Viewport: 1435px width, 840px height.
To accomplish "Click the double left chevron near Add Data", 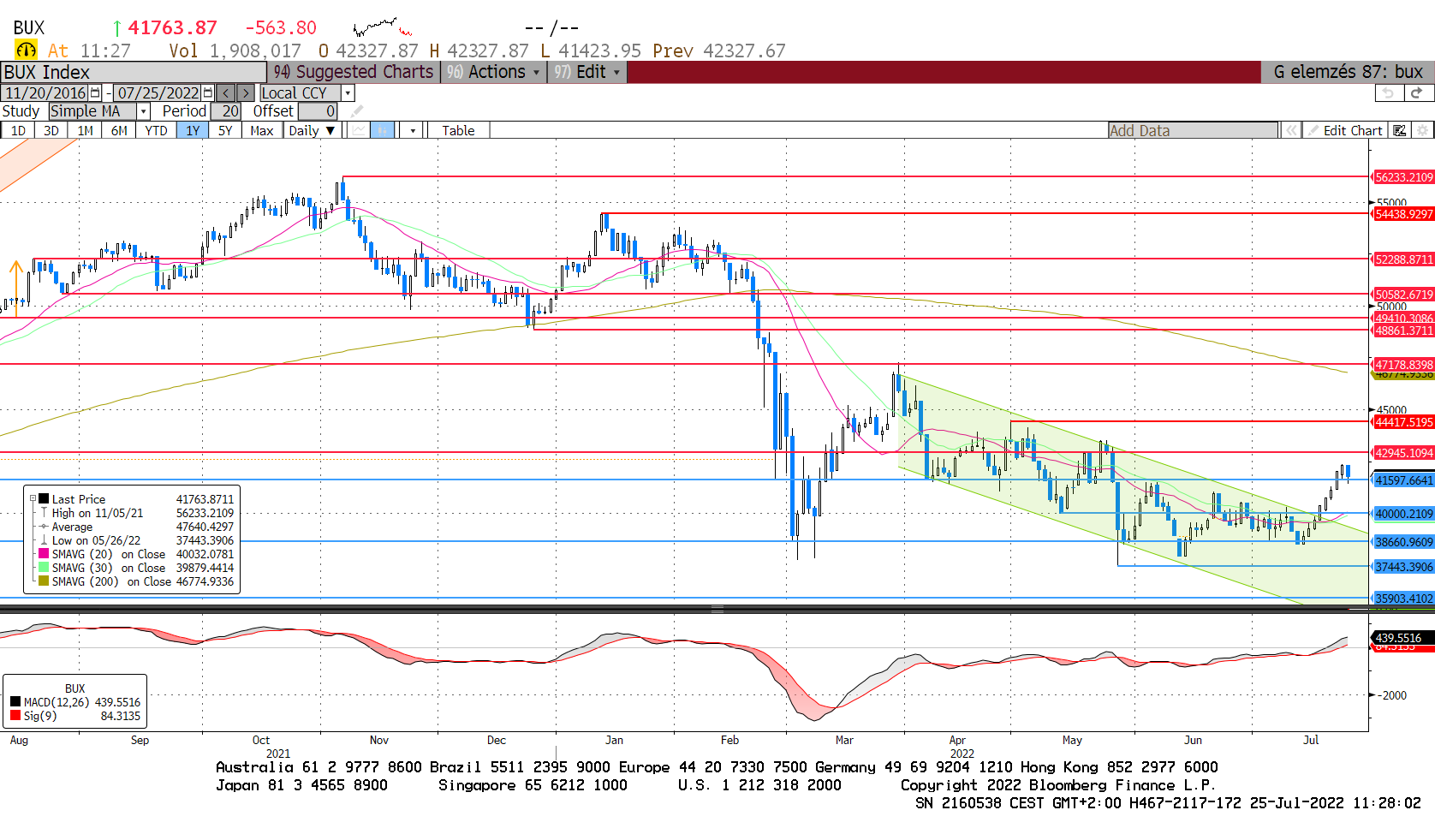I will pyautogui.click(x=1290, y=130).
